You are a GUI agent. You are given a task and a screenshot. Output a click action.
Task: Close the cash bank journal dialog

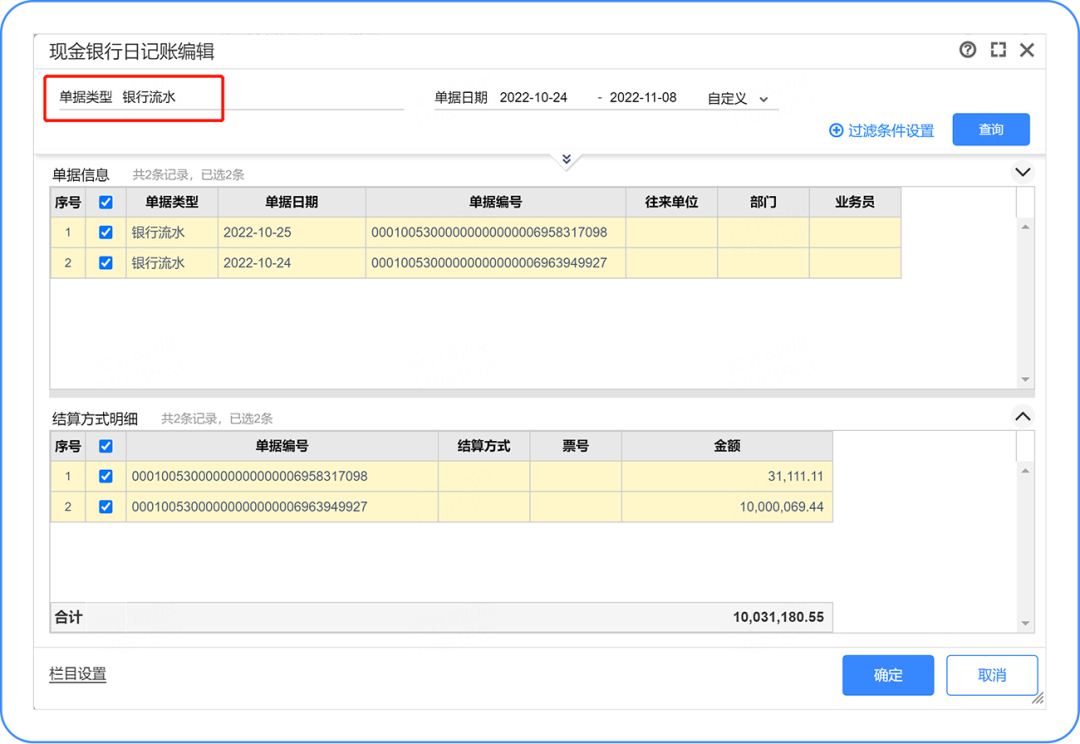point(1027,50)
